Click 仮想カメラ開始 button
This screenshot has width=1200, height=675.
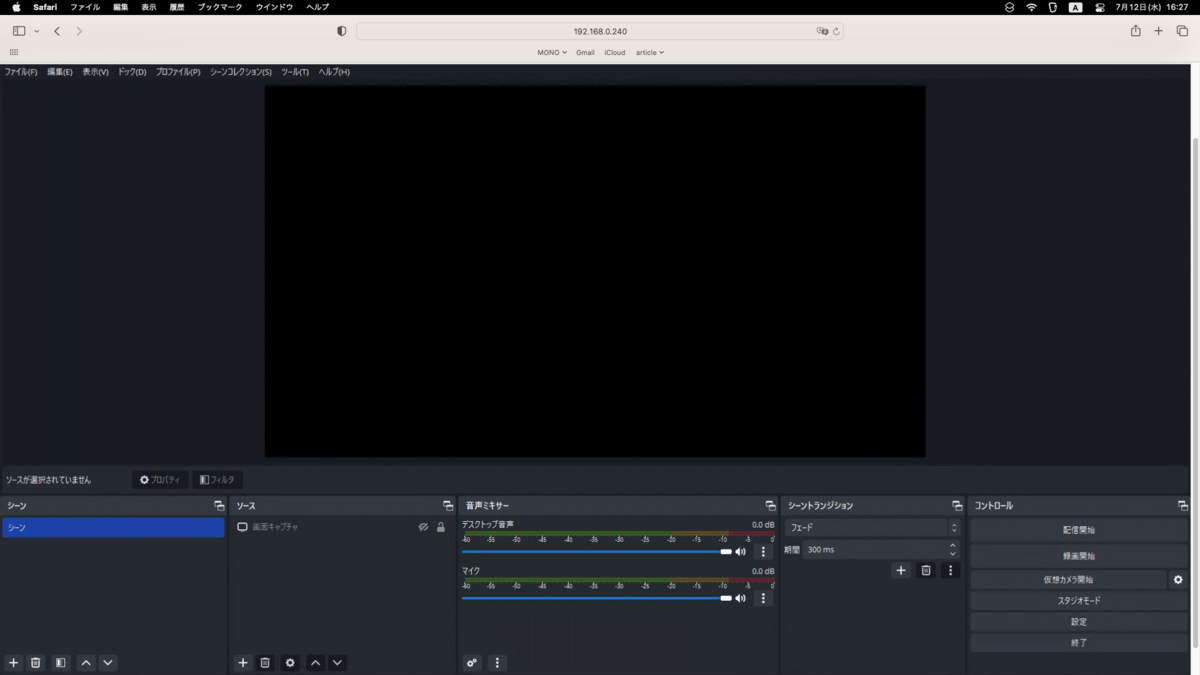pos(1068,580)
